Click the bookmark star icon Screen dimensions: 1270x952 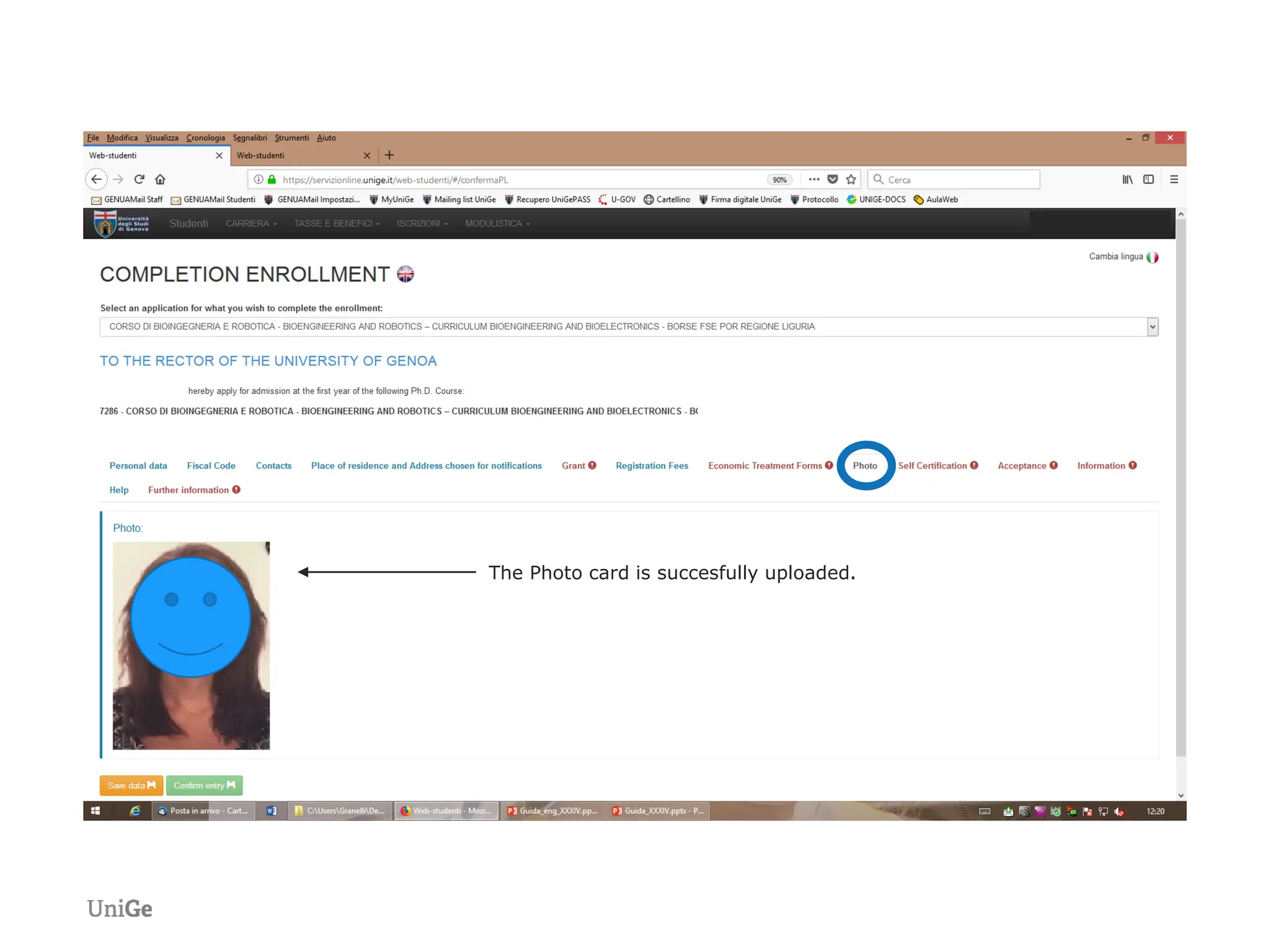[x=851, y=179]
